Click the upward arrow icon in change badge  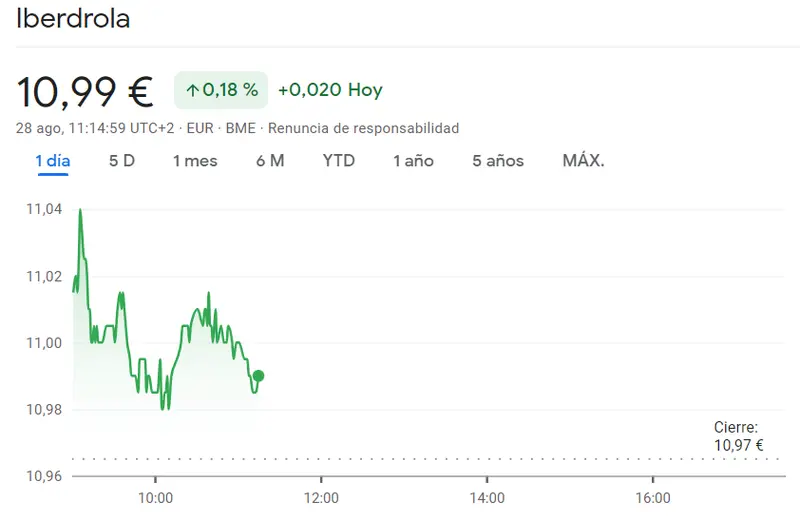click(192, 91)
